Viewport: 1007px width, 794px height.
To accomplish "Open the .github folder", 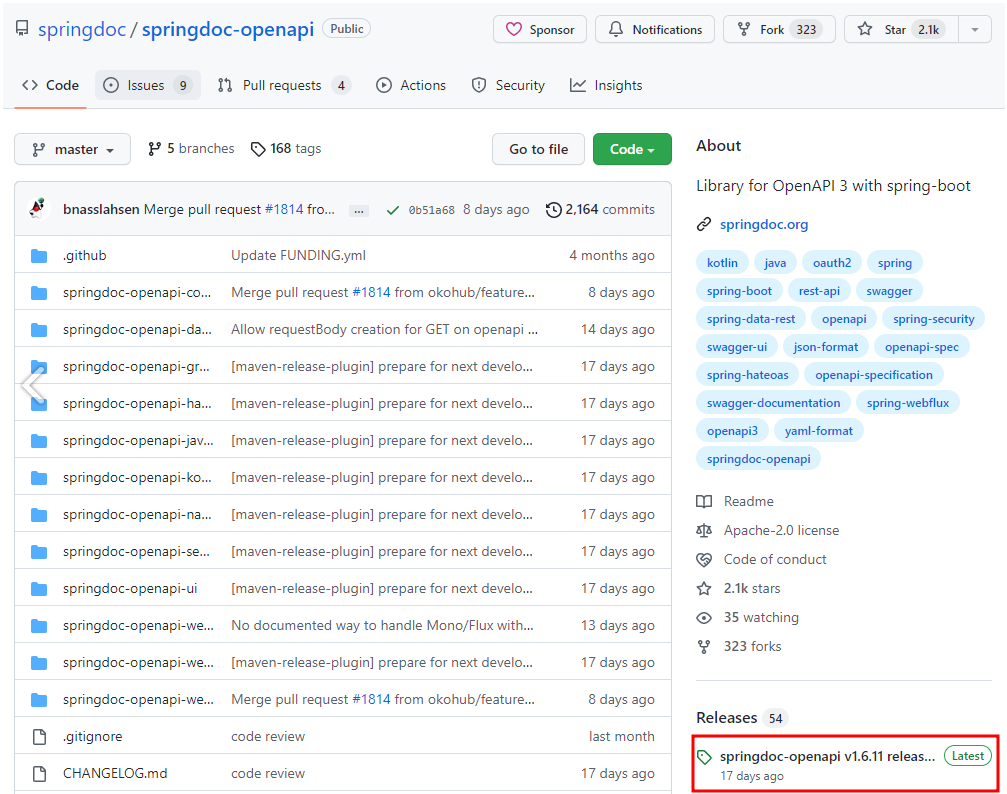I will click(85, 256).
